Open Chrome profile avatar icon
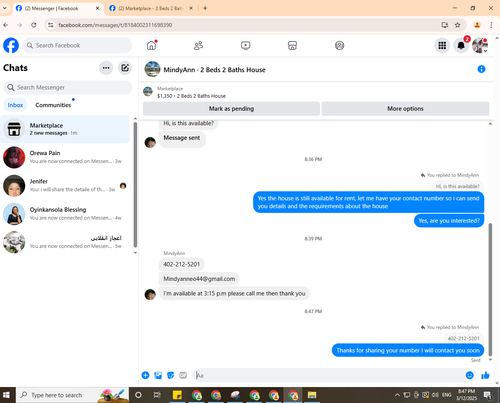 [477, 25]
